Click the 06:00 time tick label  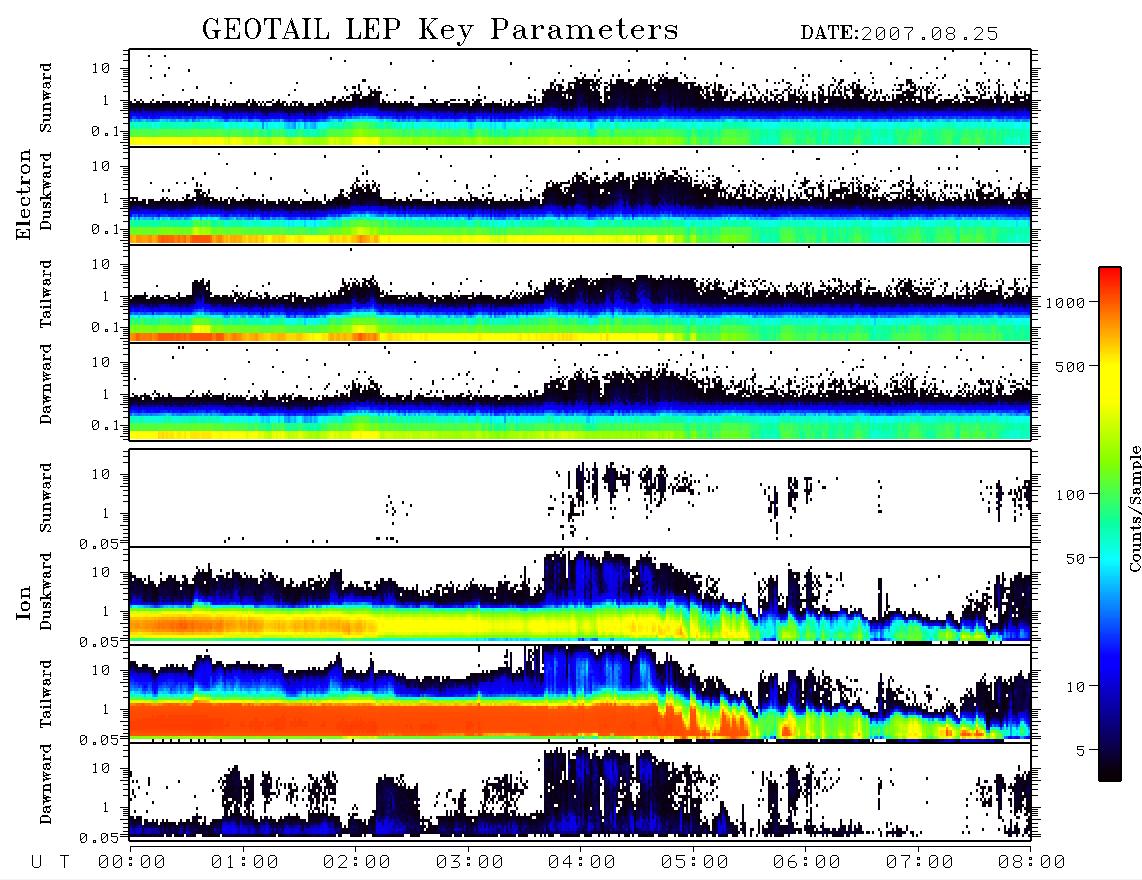click(x=807, y=862)
